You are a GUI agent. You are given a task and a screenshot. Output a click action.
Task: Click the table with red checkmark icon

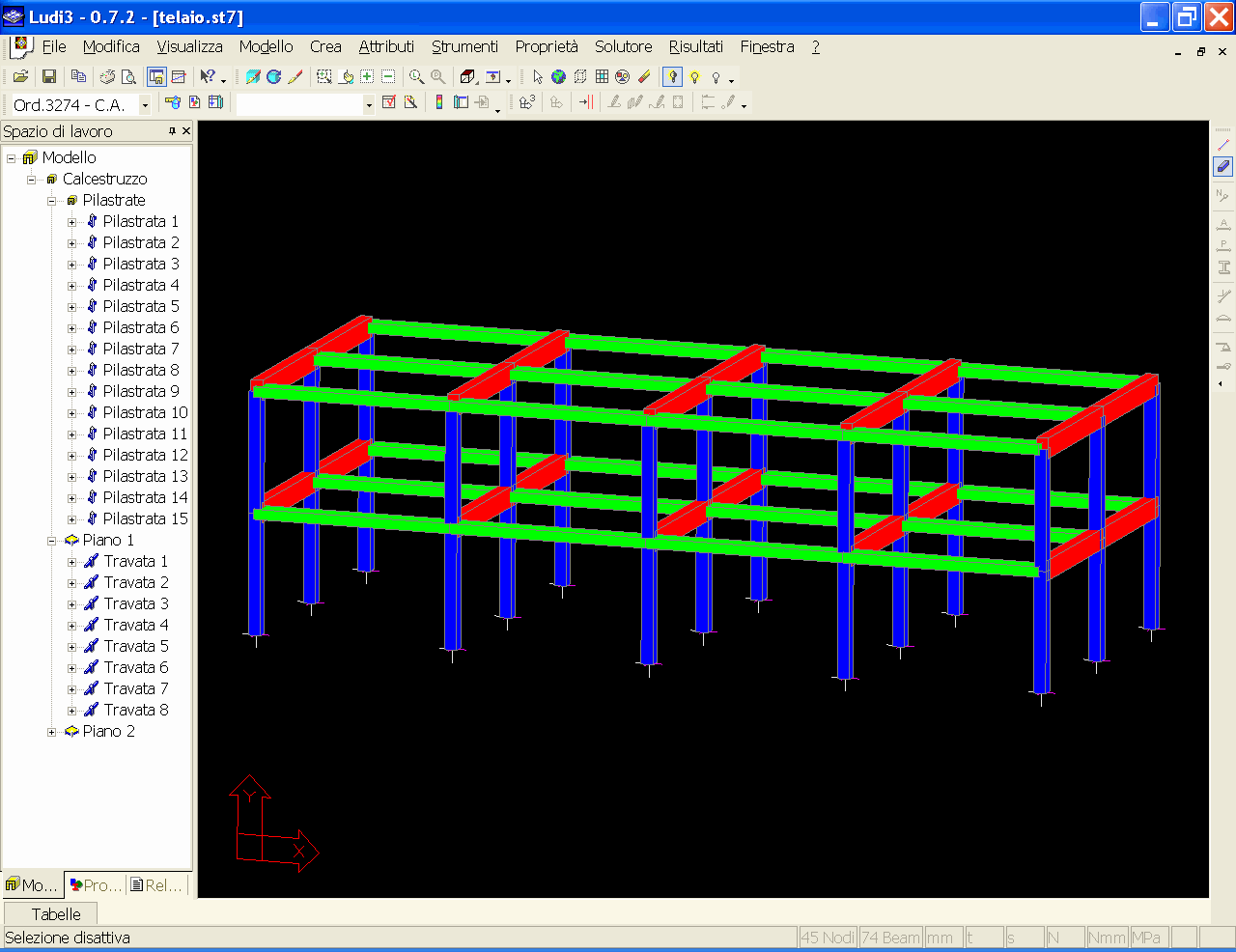pos(389,102)
